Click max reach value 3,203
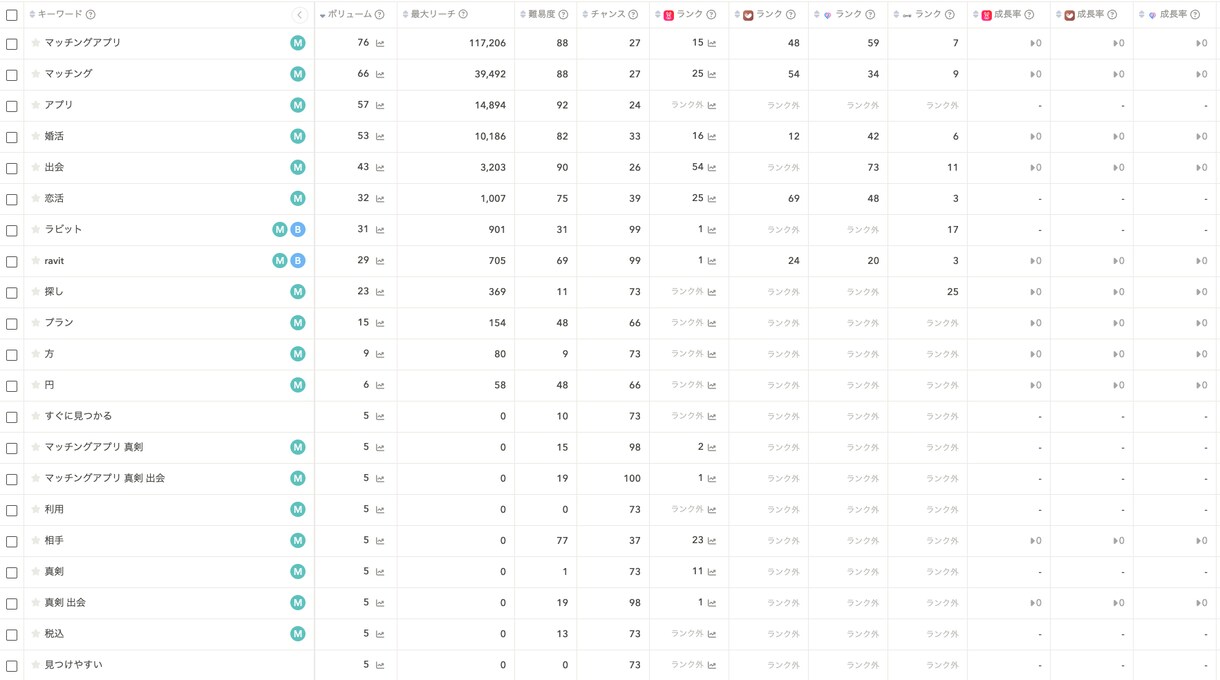1220x680 pixels. click(x=493, y=168)
